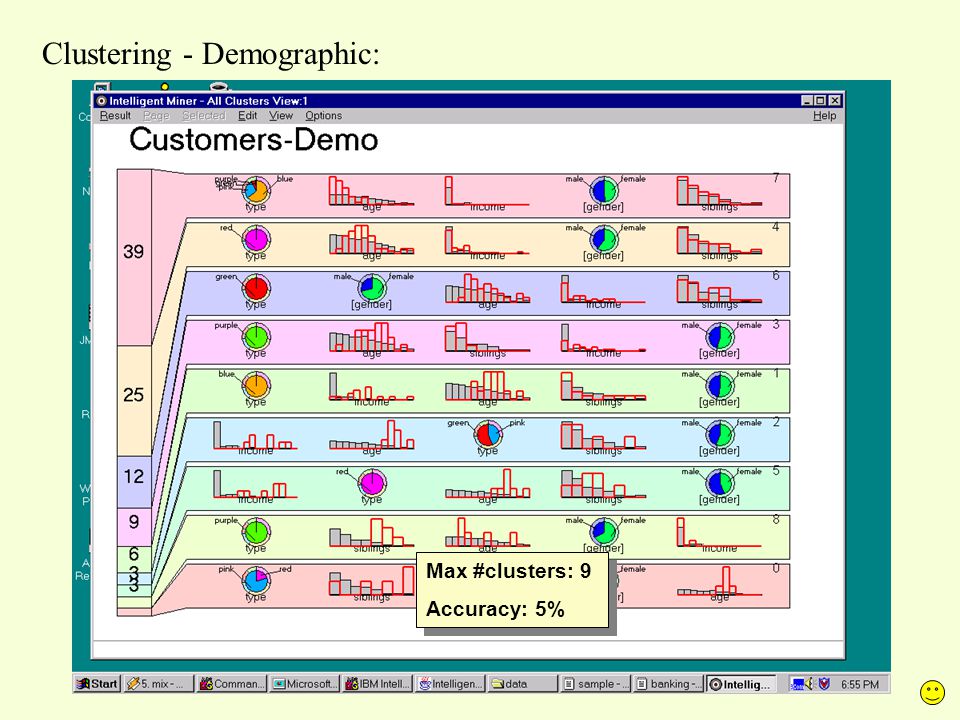Click the 6:55 PM taskbar clock

tap(860, 684)
